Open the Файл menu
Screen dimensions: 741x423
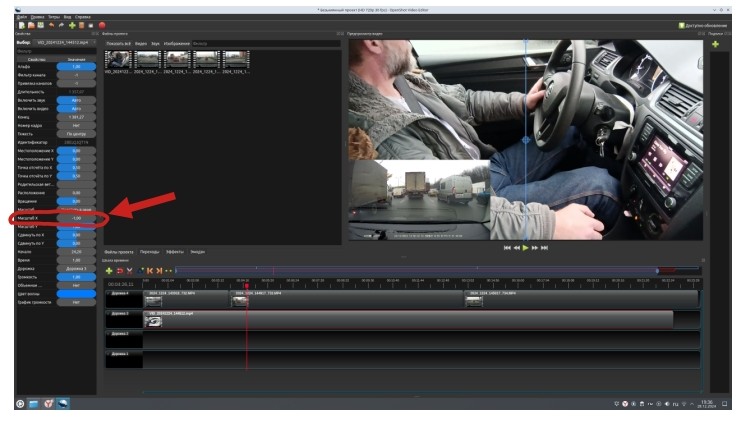pos(21,16)
